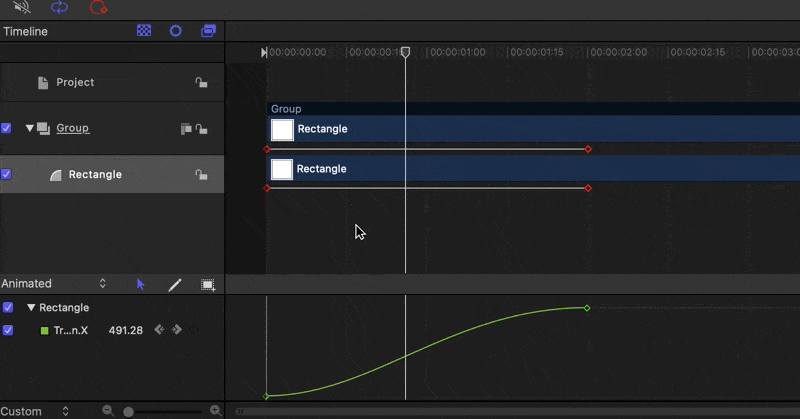Viewport: 800px width, 419px height.
Task: Select end keyframe diamond under Group track
Action: point(588,149)
